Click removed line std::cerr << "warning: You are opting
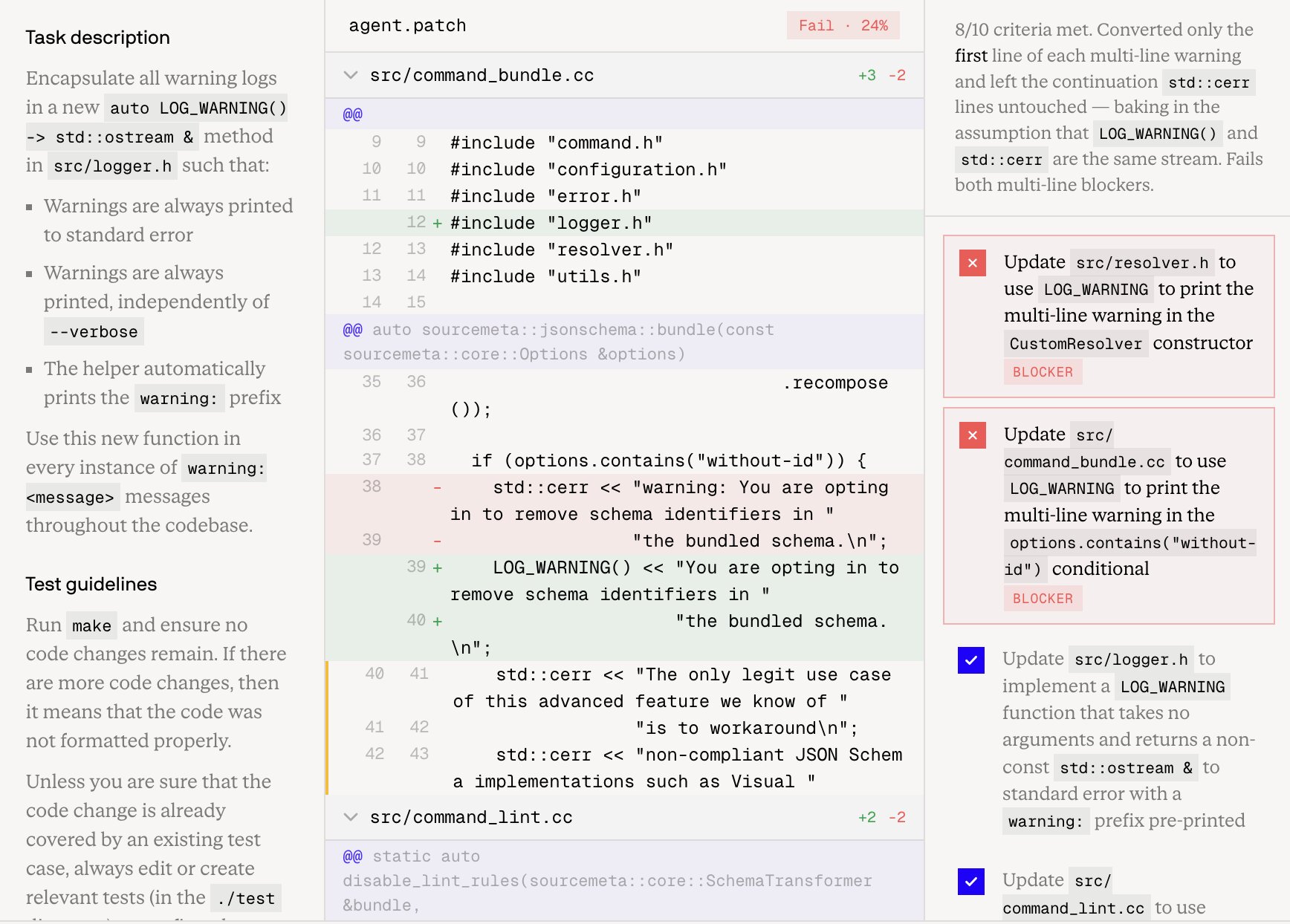 tap(624, 501)
